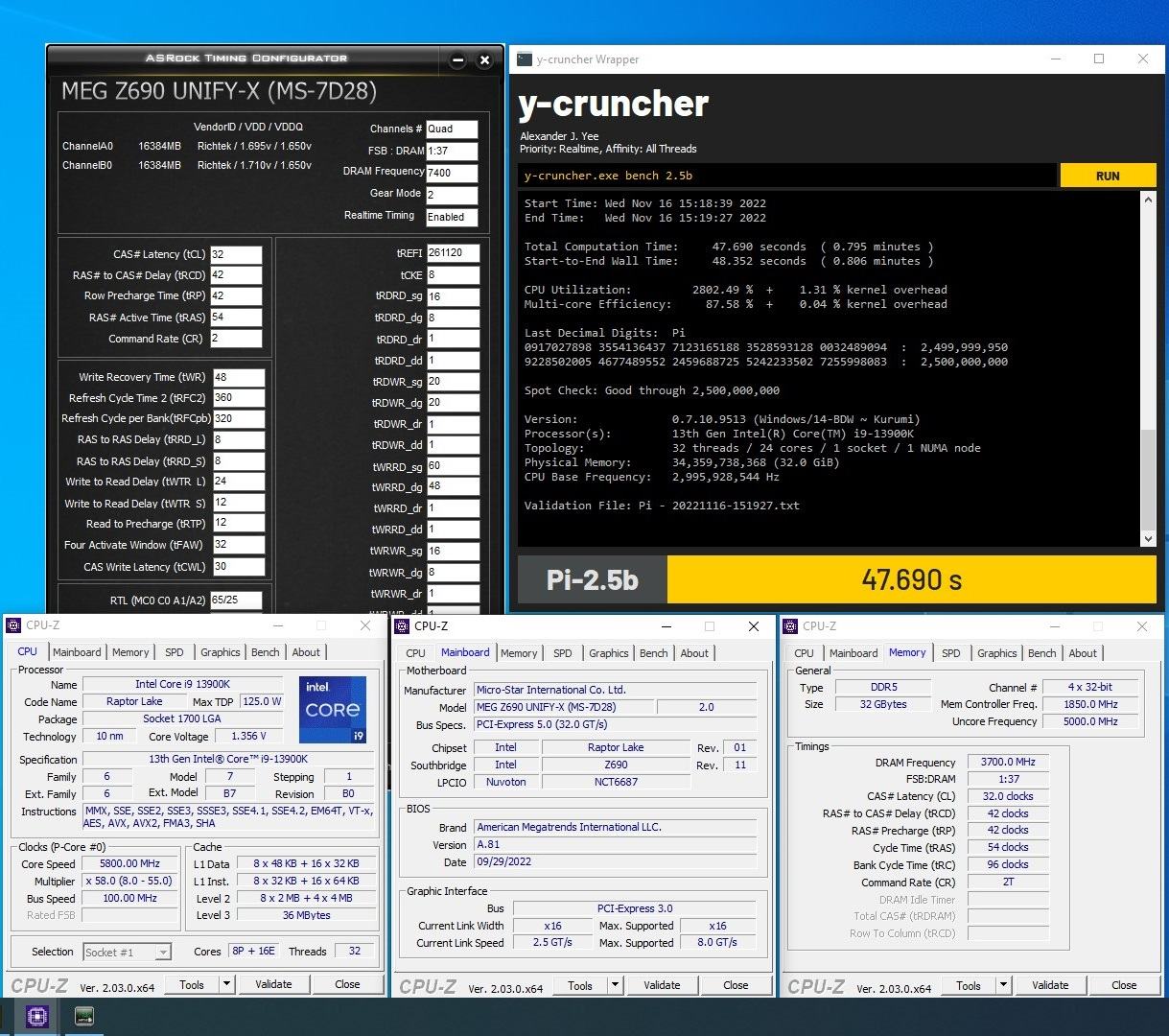Click the Pi-2.5b result label

pos(592,579)
